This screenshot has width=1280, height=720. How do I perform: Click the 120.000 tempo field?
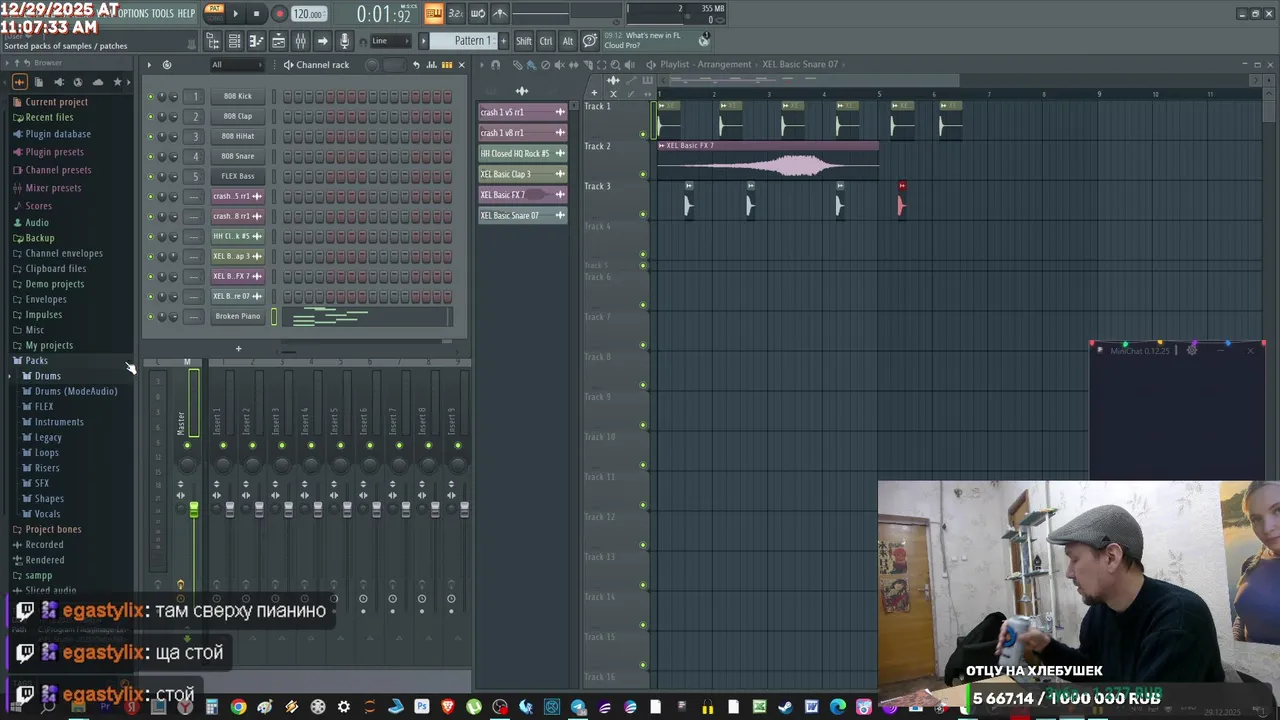click(x=309, y=14)
